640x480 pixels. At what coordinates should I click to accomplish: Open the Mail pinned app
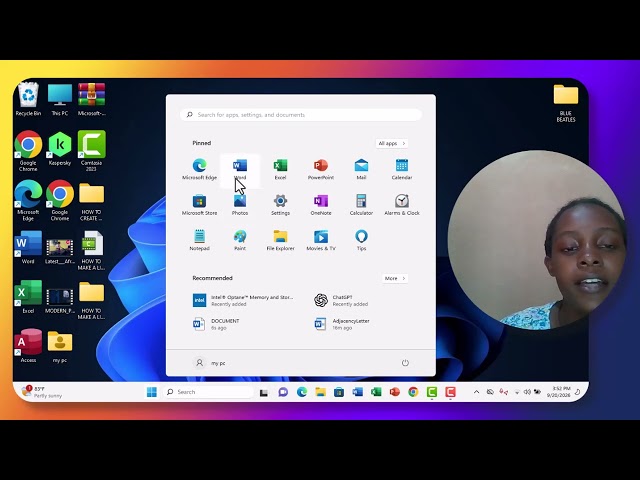click(x=361, y=169)
